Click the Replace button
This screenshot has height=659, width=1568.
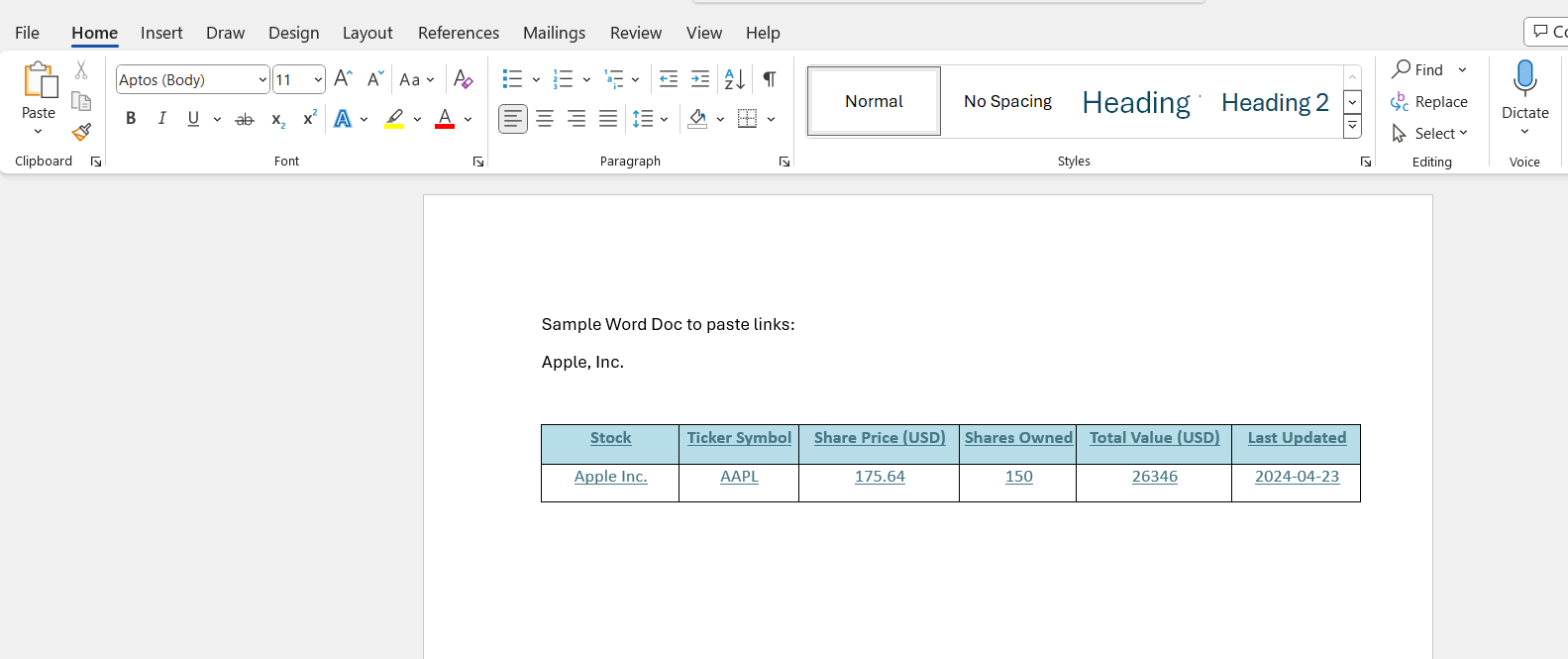1429,102
